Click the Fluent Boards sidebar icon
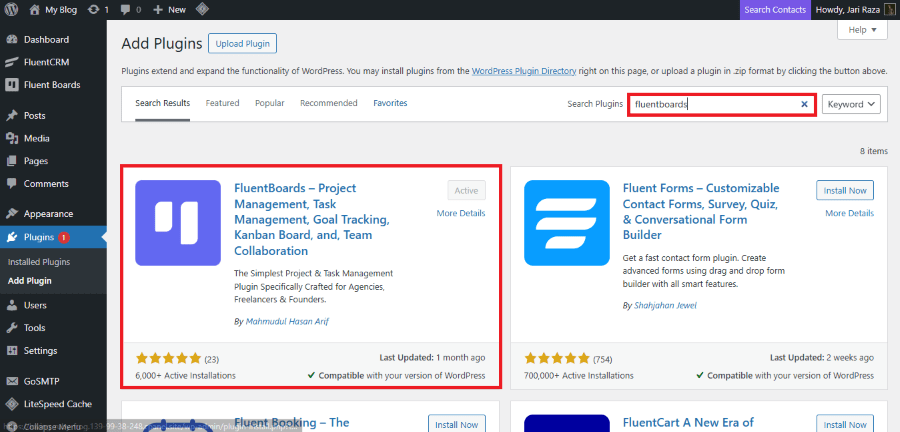Viewport: 900px width, 432px height. pos(11,85)
